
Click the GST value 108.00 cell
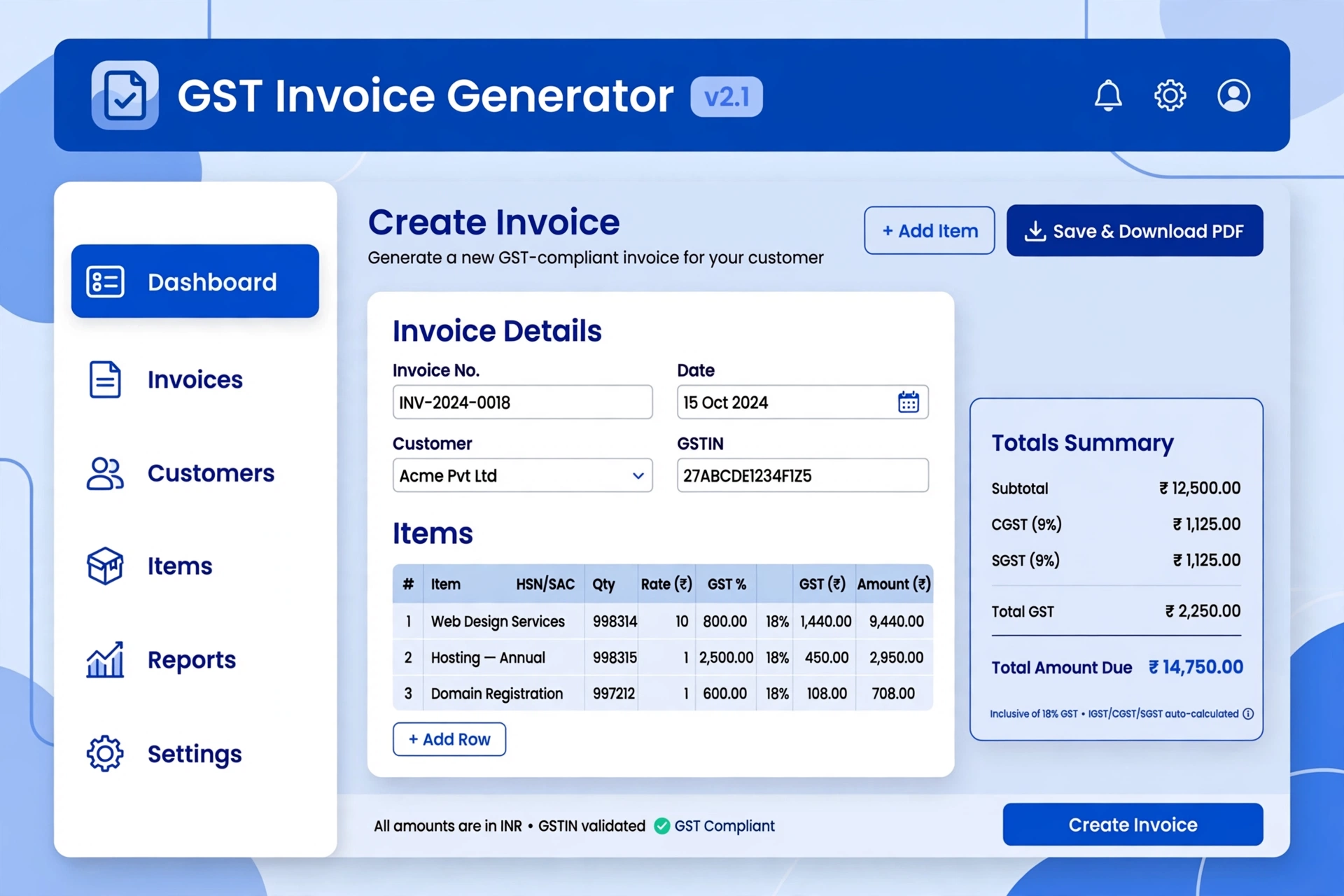coord(827,694)
